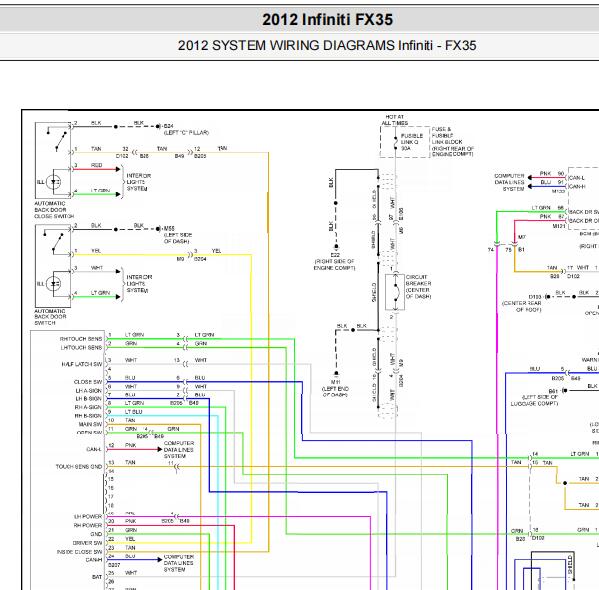
Task: Click 'INTERIOR LIGHTS SYSTEM' beside the RED wire
Action: pyautogui.click(x=139, y=182)
